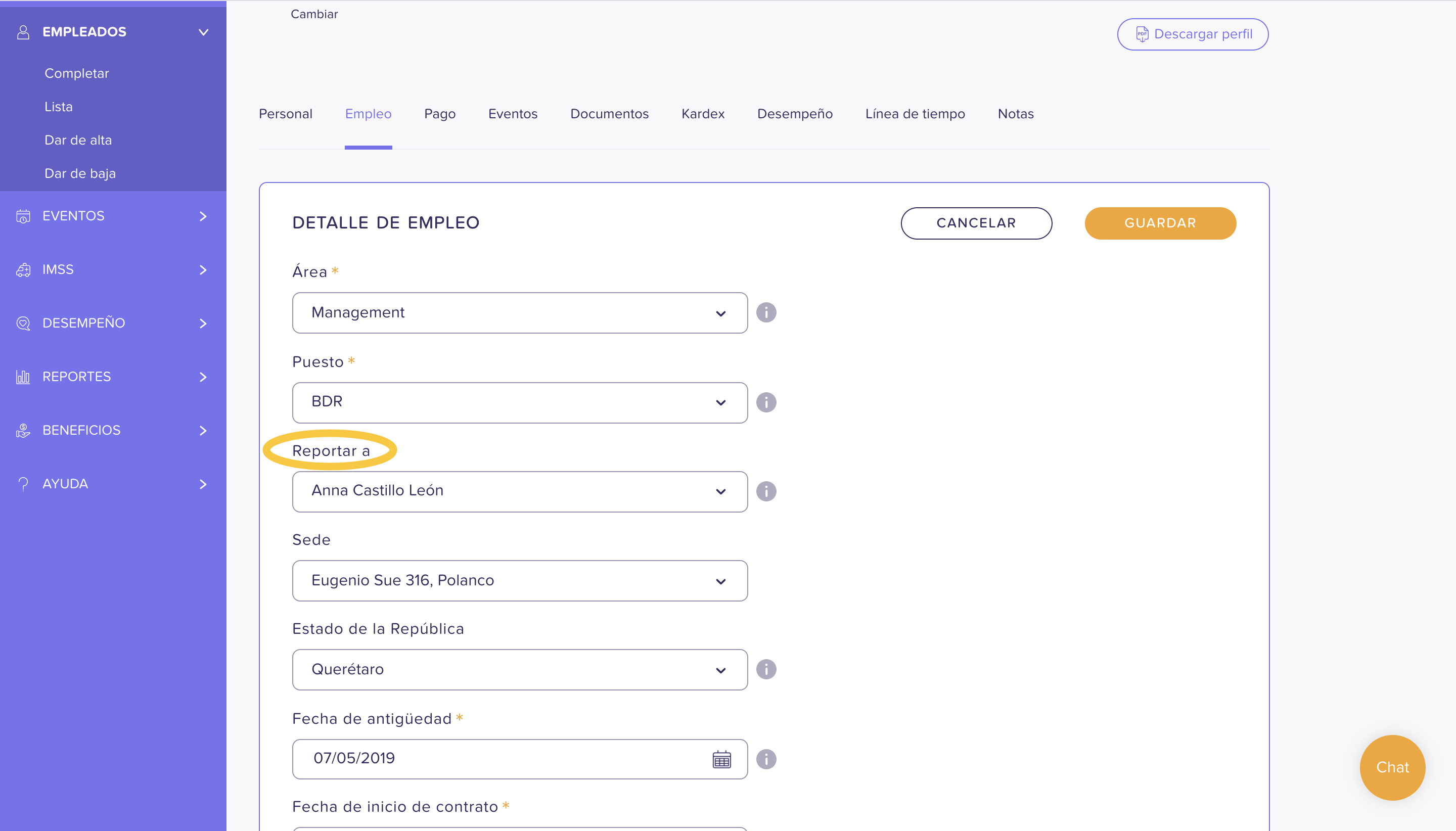Open calendar picker for Fecha de antigüedad
The height and width of the screenshot is (831, 1456).
(721, 759)
